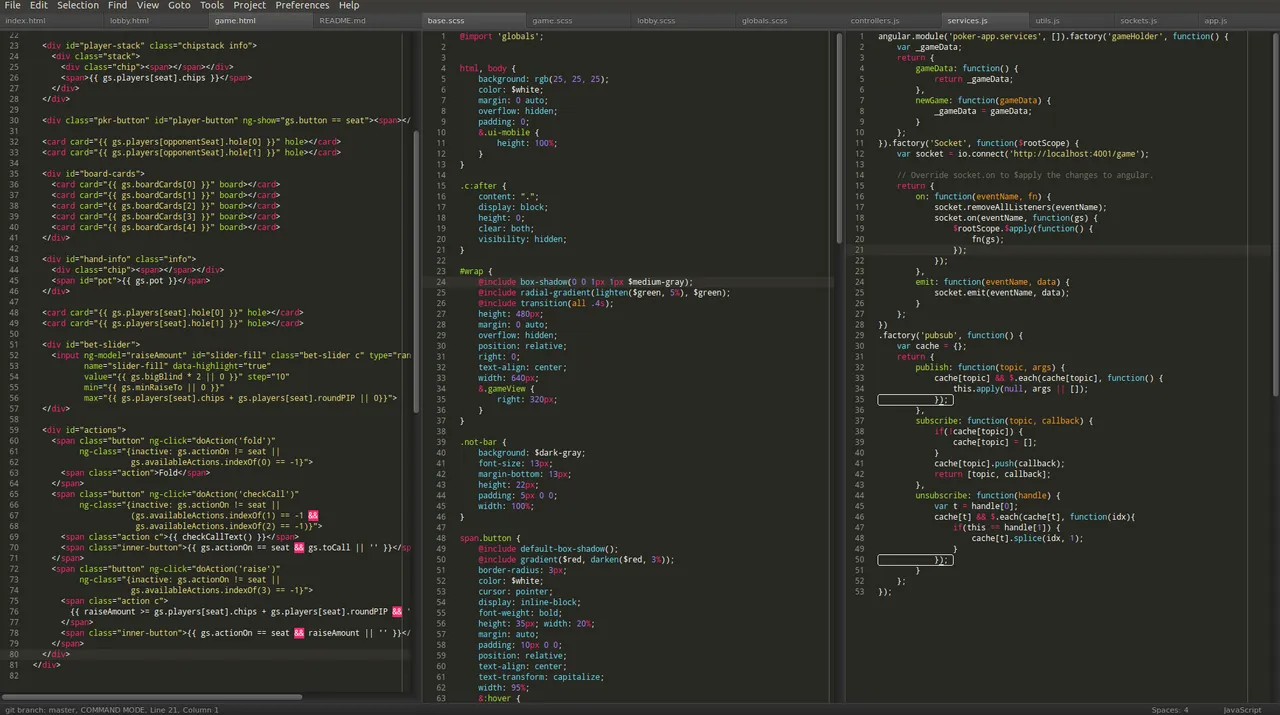Switch to the index.html tab
1280x715 pixels.
pos(25,20)
